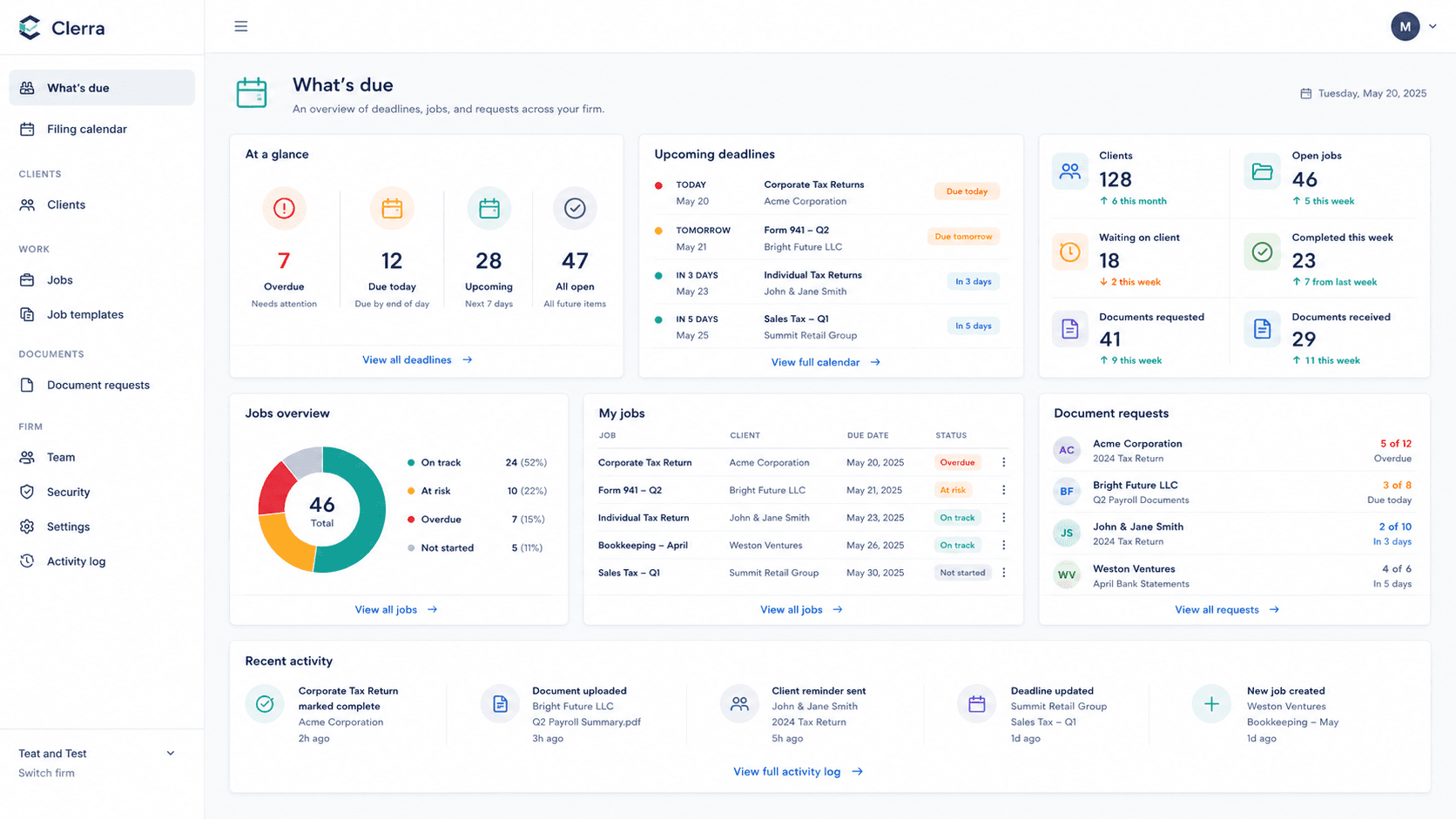Click View all deadlines link

417,359
